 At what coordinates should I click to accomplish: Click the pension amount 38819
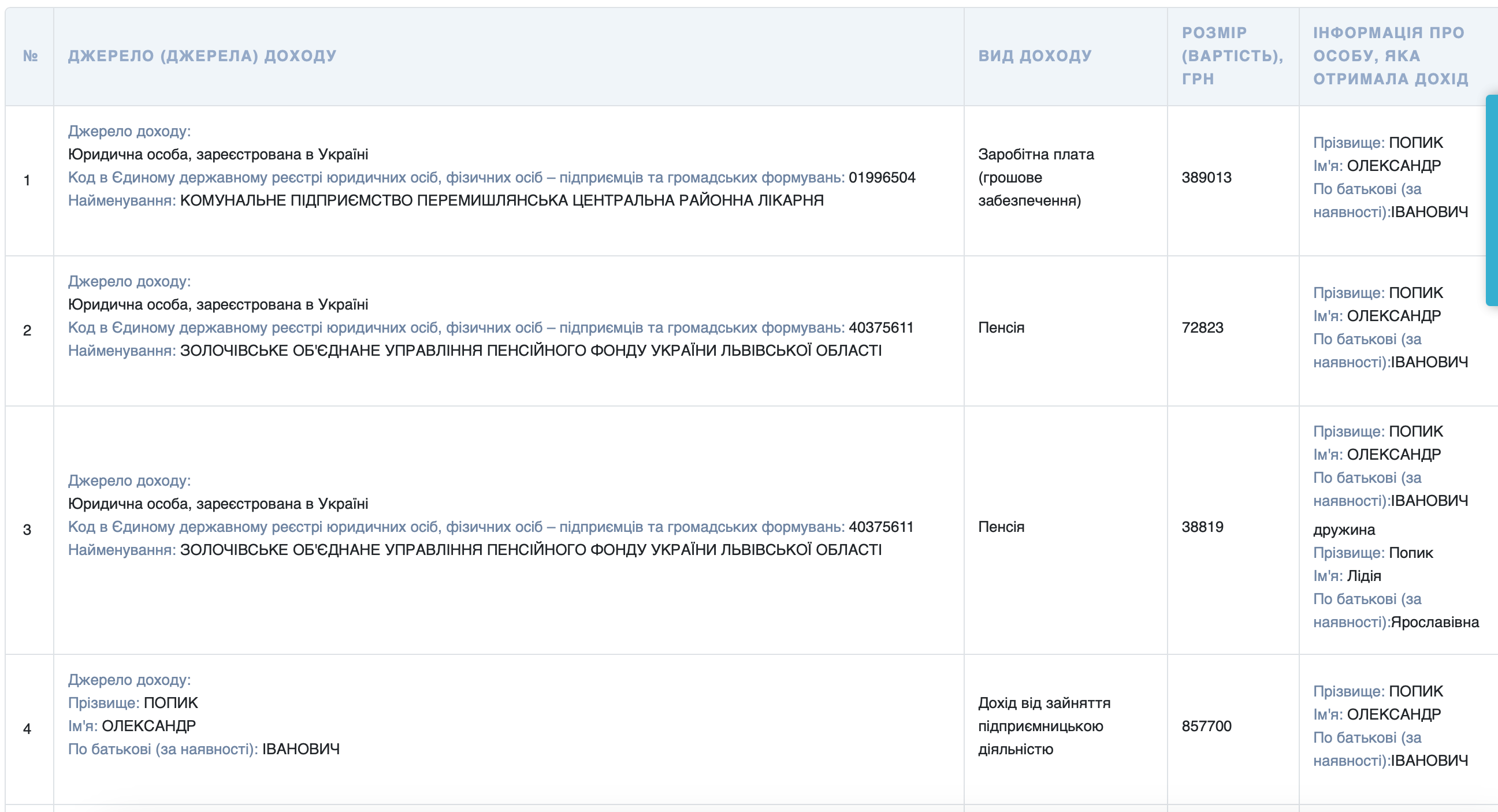click(1202, 527)
